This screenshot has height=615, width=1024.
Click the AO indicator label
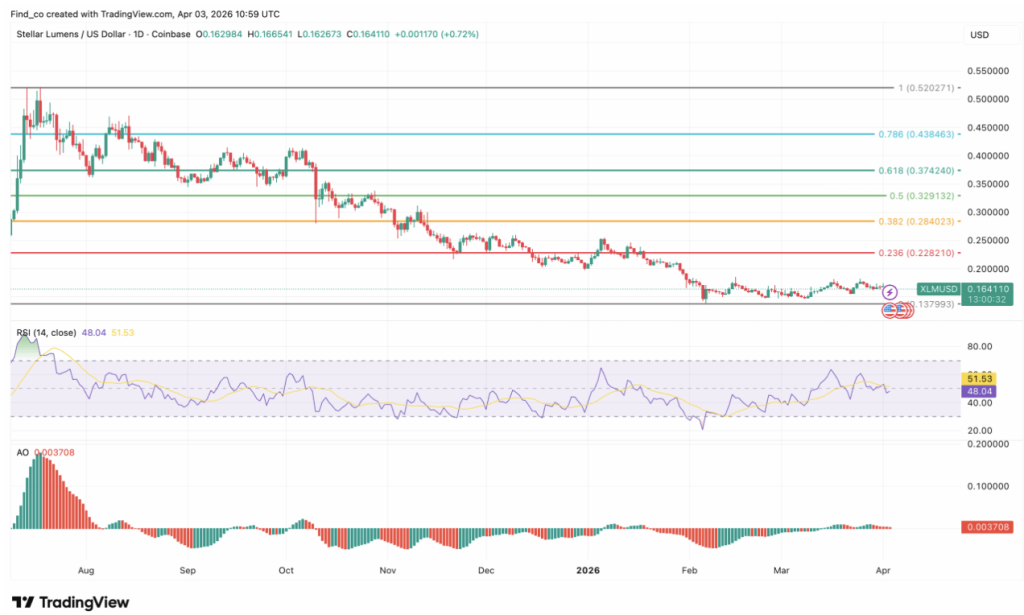tap(22, 450)
